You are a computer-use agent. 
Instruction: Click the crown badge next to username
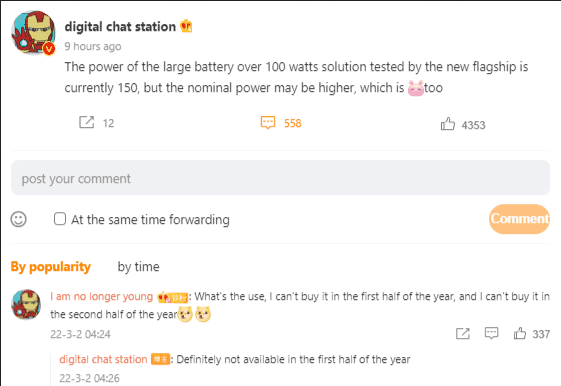coord(186,26)
